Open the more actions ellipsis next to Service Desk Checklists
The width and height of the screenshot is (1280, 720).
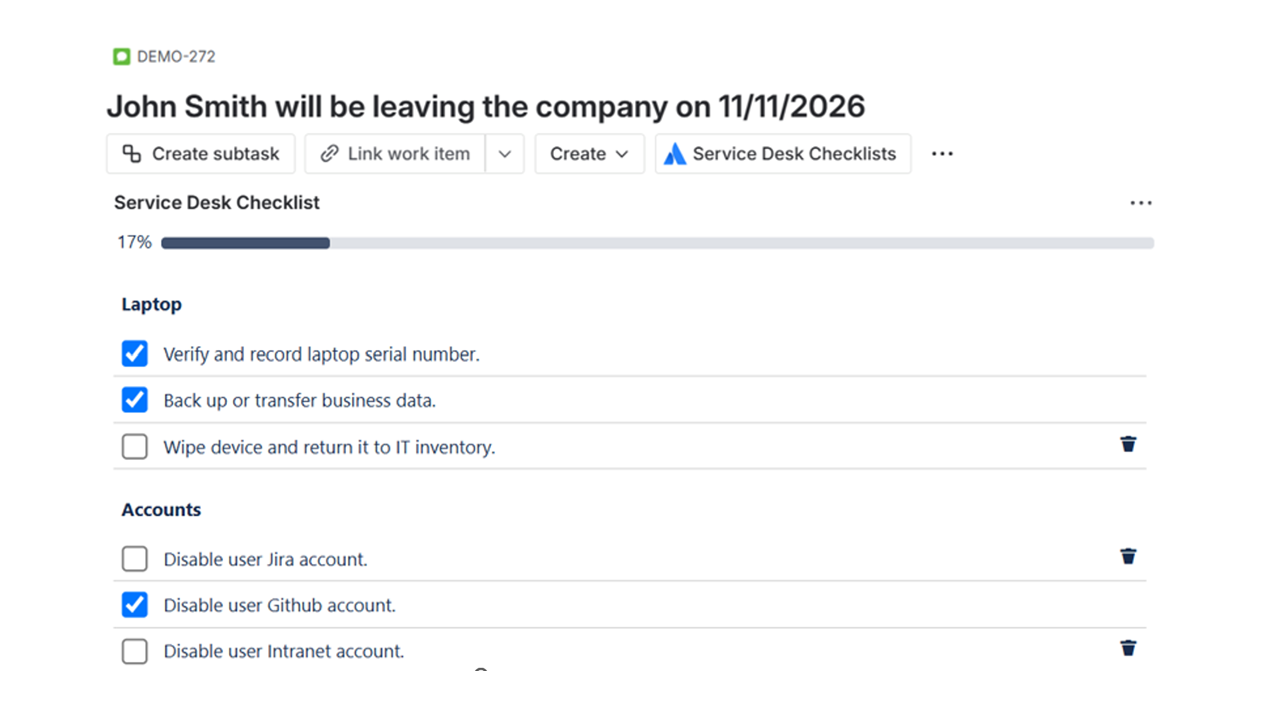pyautogui.click(x=941, y=153)
